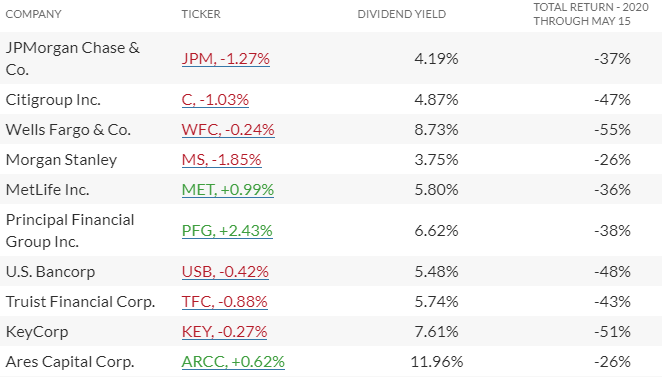Open the TFC -0.88% ticker link

tap(225, 301)
